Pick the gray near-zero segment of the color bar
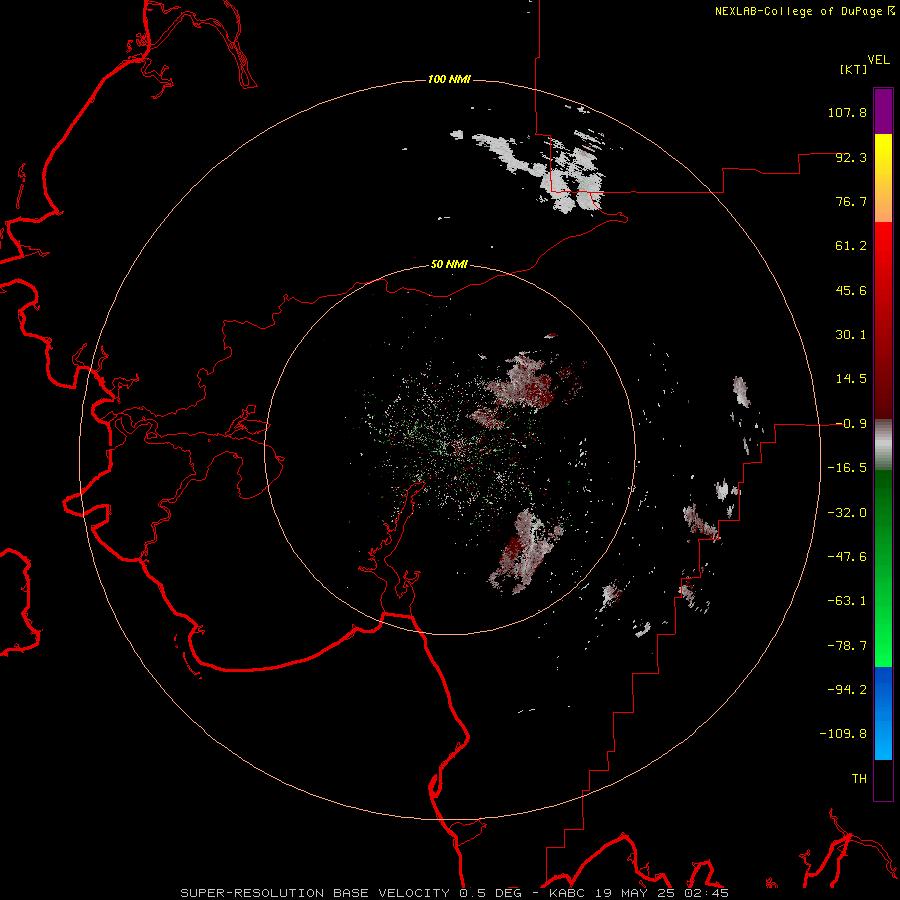 (x=883, y=445)
